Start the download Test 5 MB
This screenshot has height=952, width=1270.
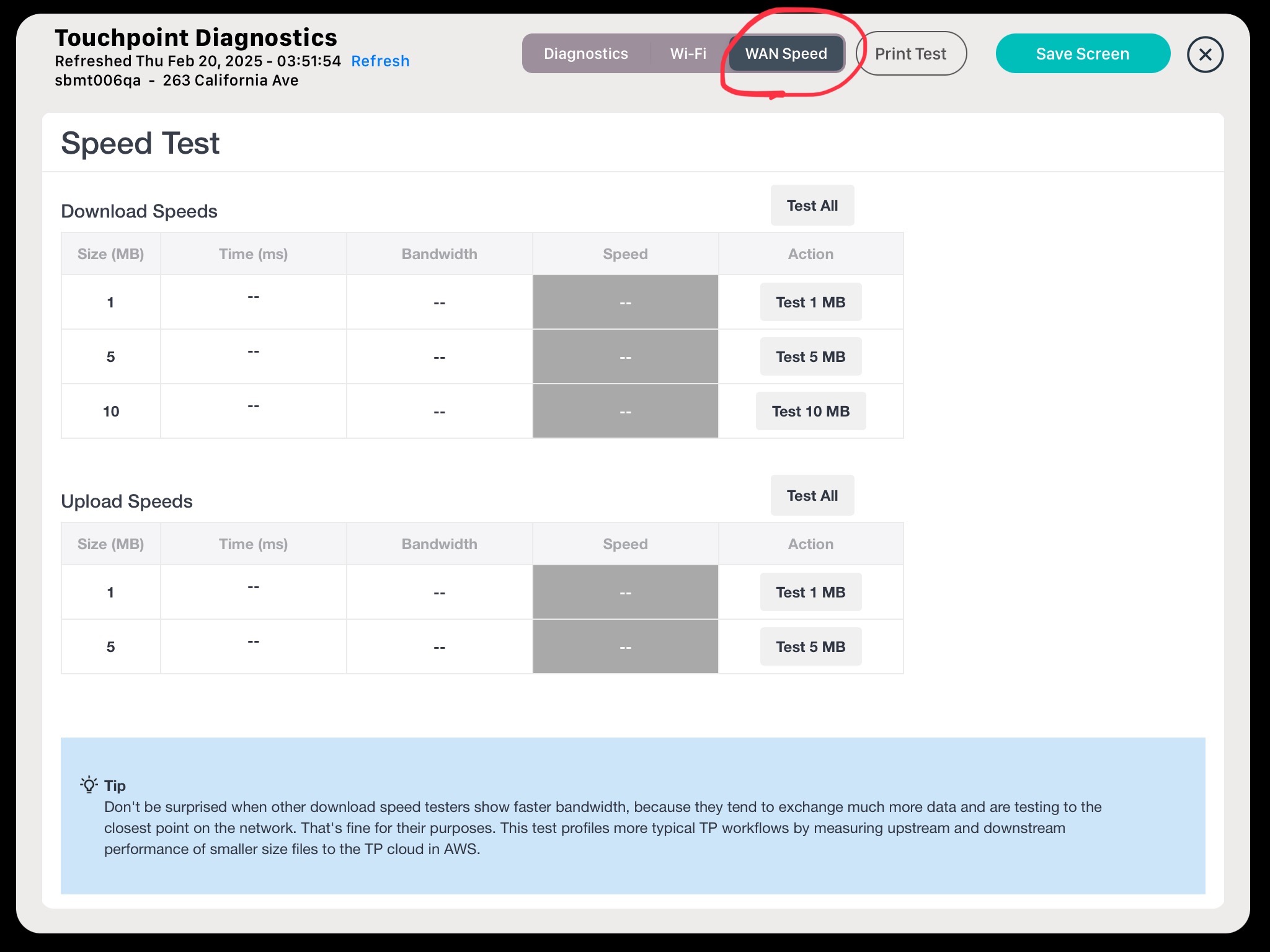(x=810, y=357)
